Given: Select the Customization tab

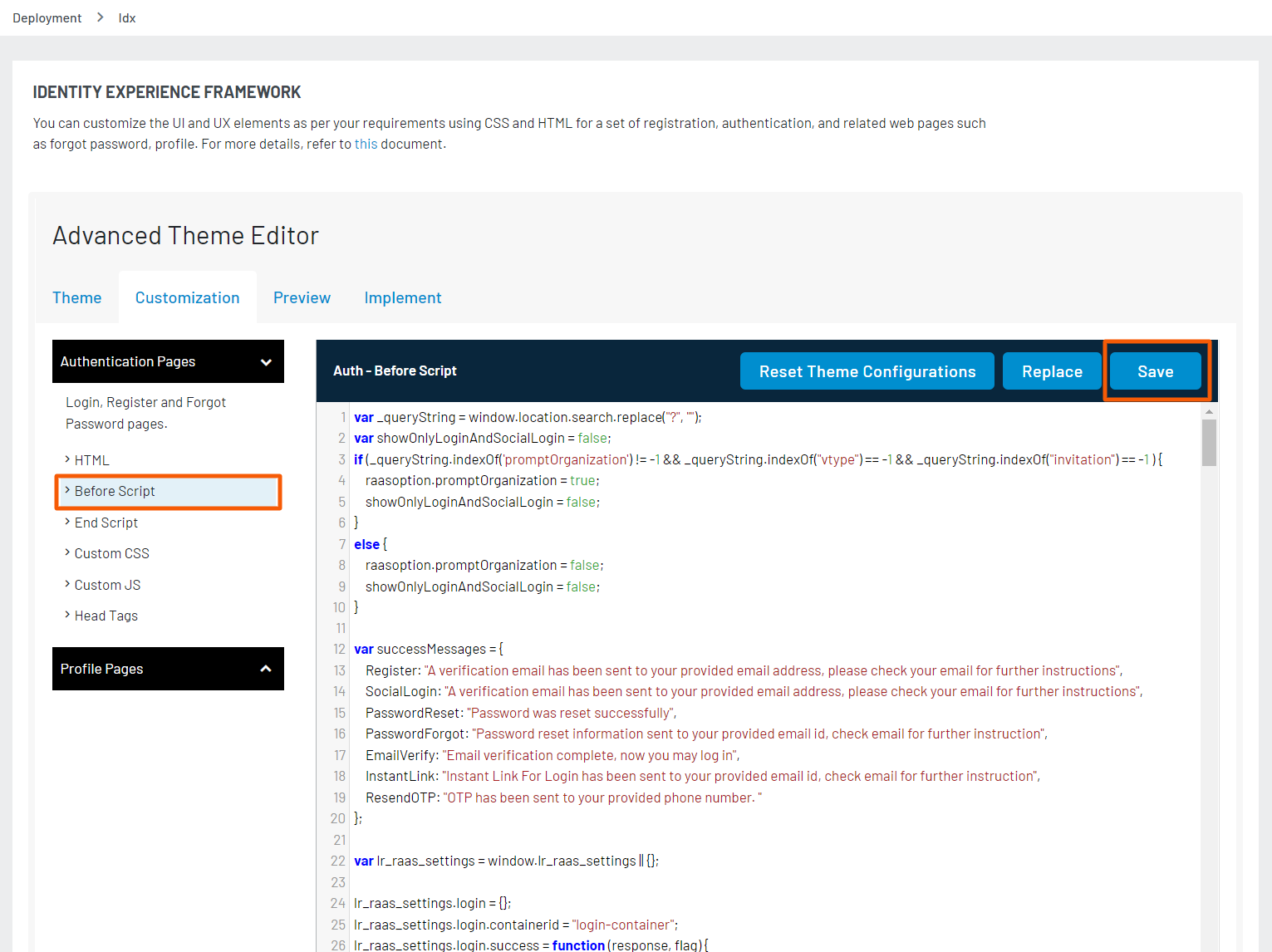Looking at the screenshot, I should [187, 297].
